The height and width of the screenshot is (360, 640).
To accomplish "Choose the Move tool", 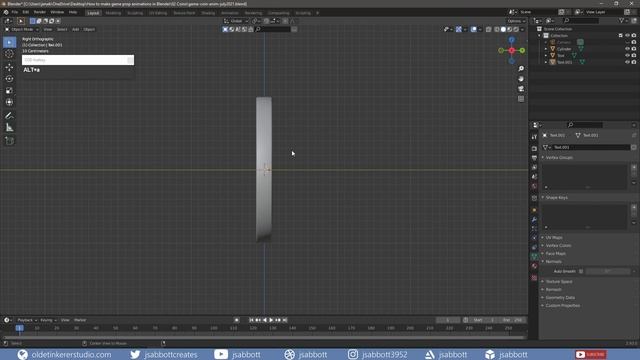I will pos(9,67).
